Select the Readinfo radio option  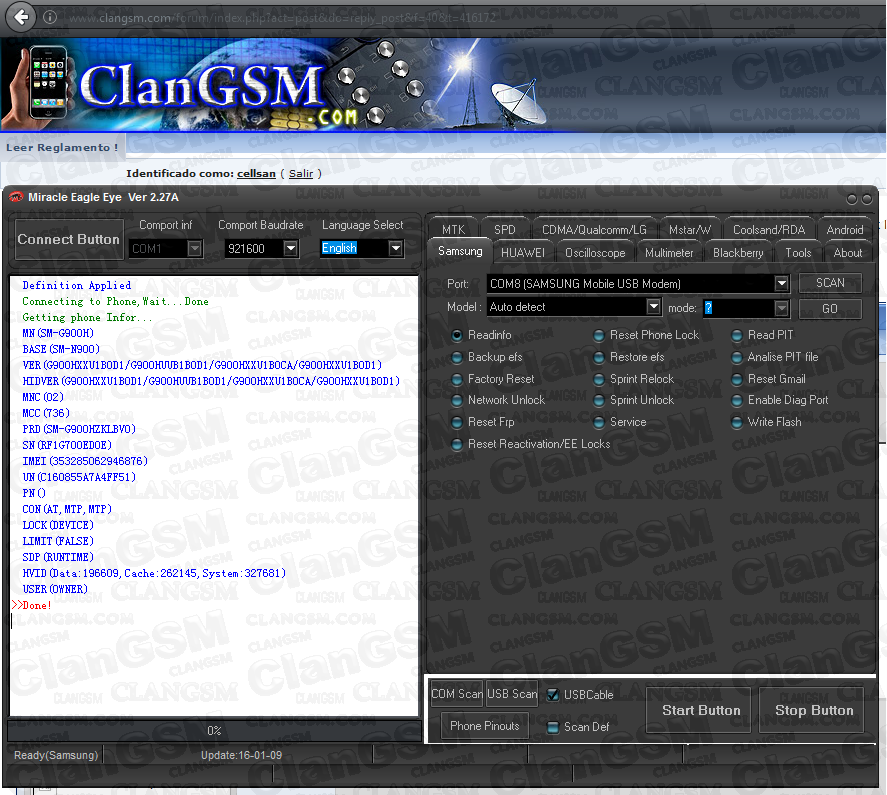(457, 335)
